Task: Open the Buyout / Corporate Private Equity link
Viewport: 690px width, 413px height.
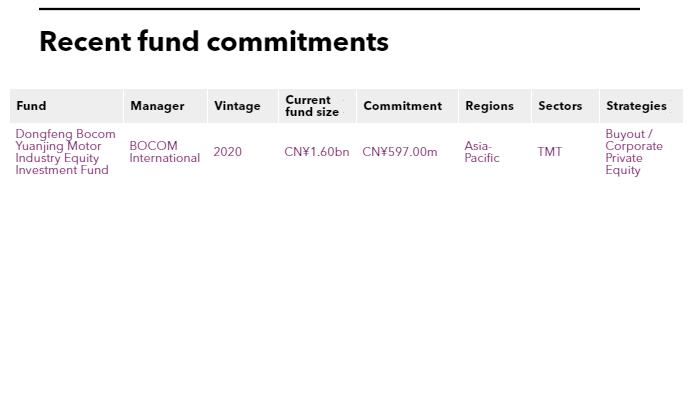Action: click(633, 152)
